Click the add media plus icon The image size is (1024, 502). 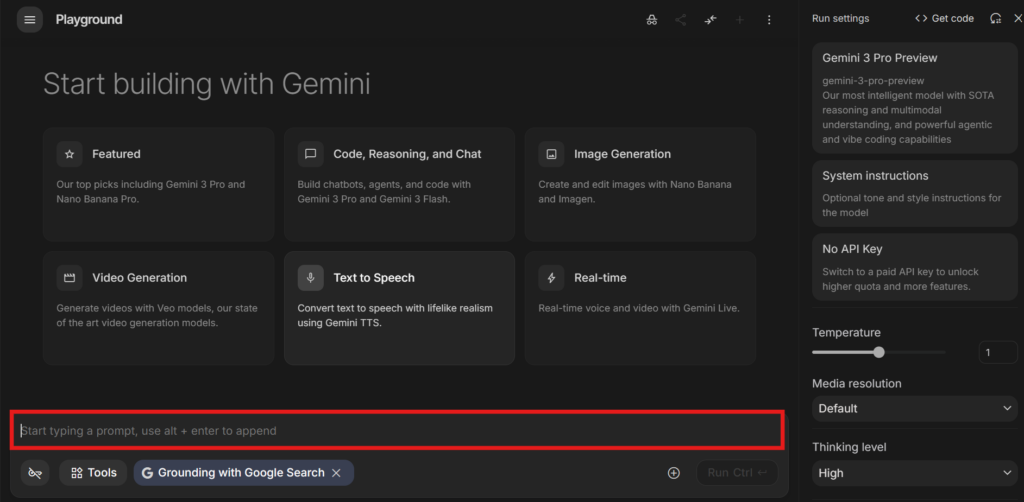(x=674, y=473)
